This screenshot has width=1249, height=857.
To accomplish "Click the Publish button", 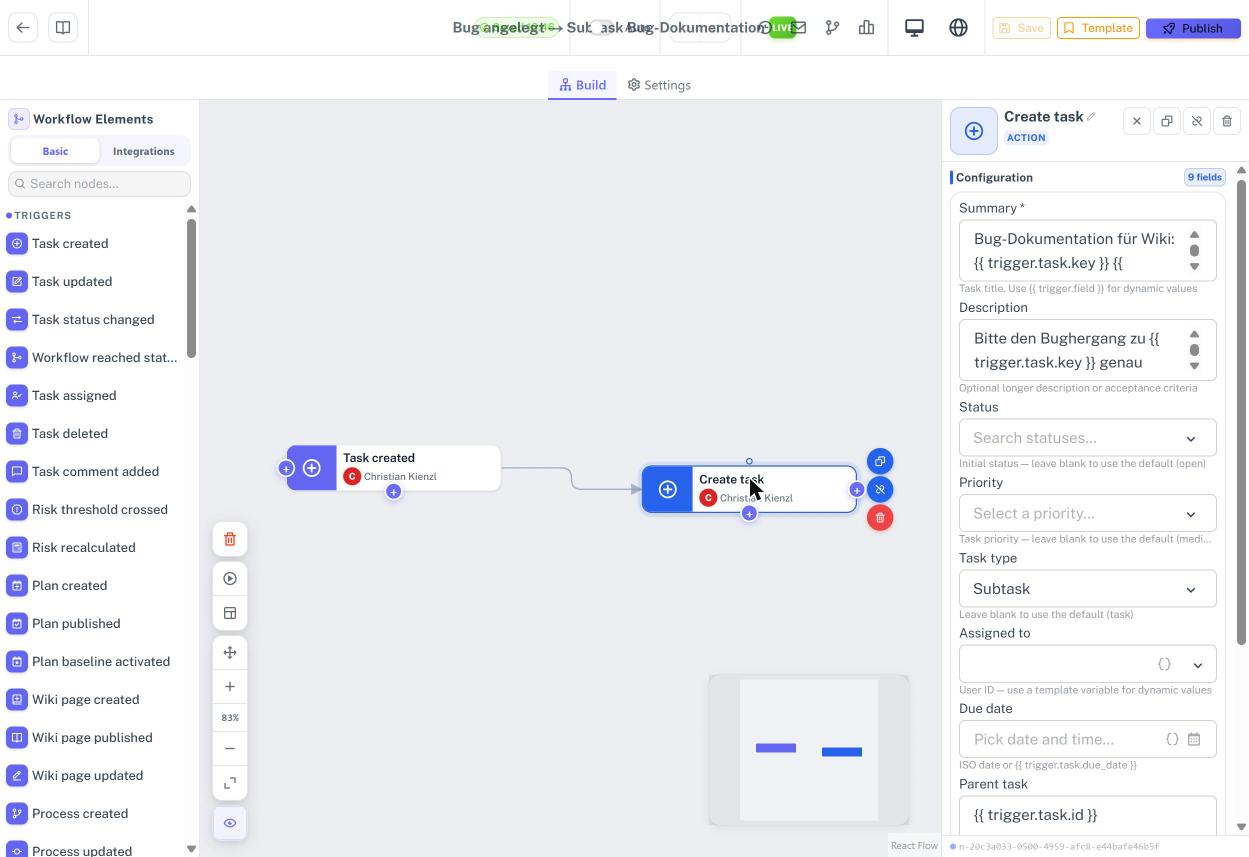I will point(1193,28).
